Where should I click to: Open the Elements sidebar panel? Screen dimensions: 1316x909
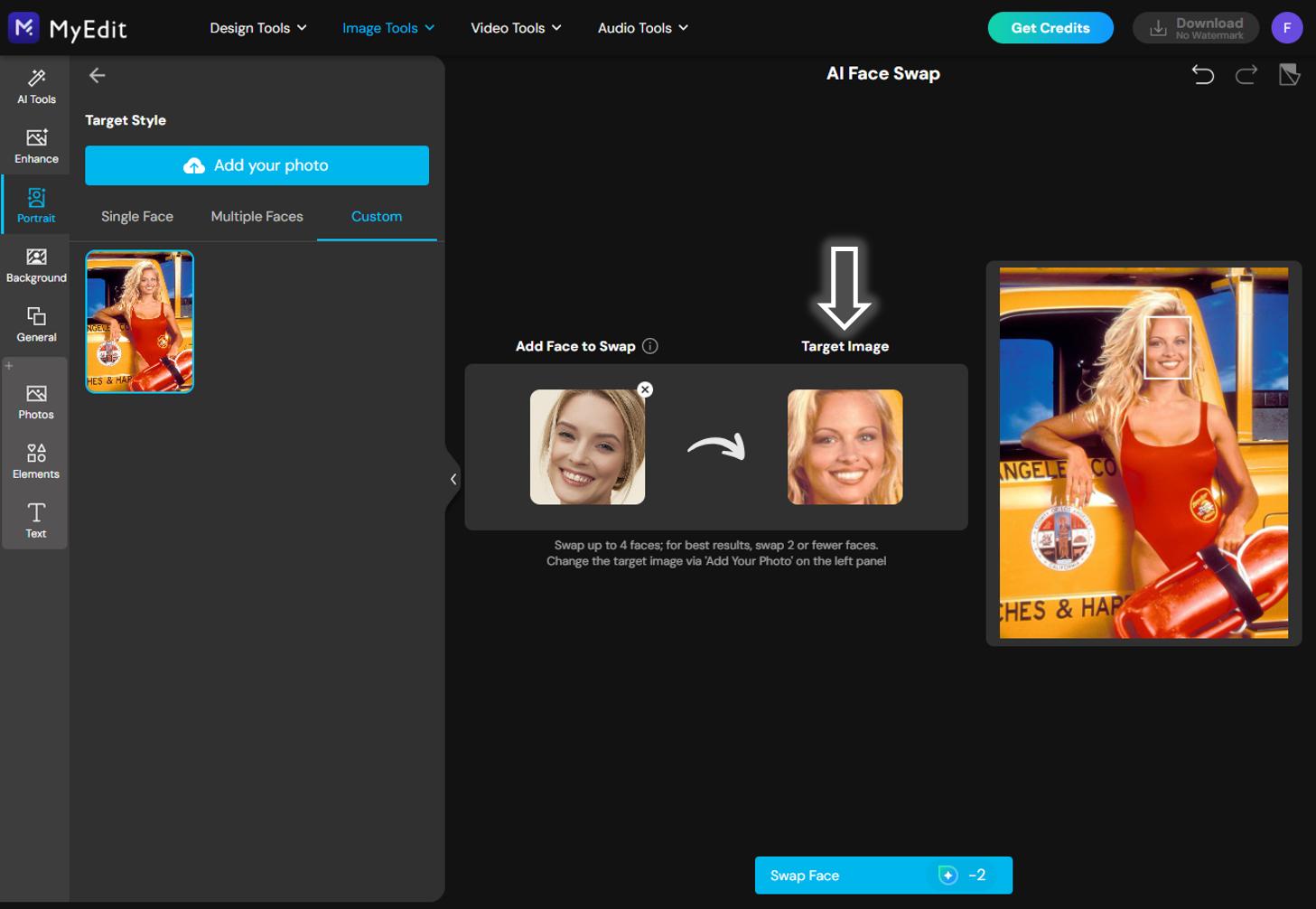pyautogui.click(x=36, y=462)
